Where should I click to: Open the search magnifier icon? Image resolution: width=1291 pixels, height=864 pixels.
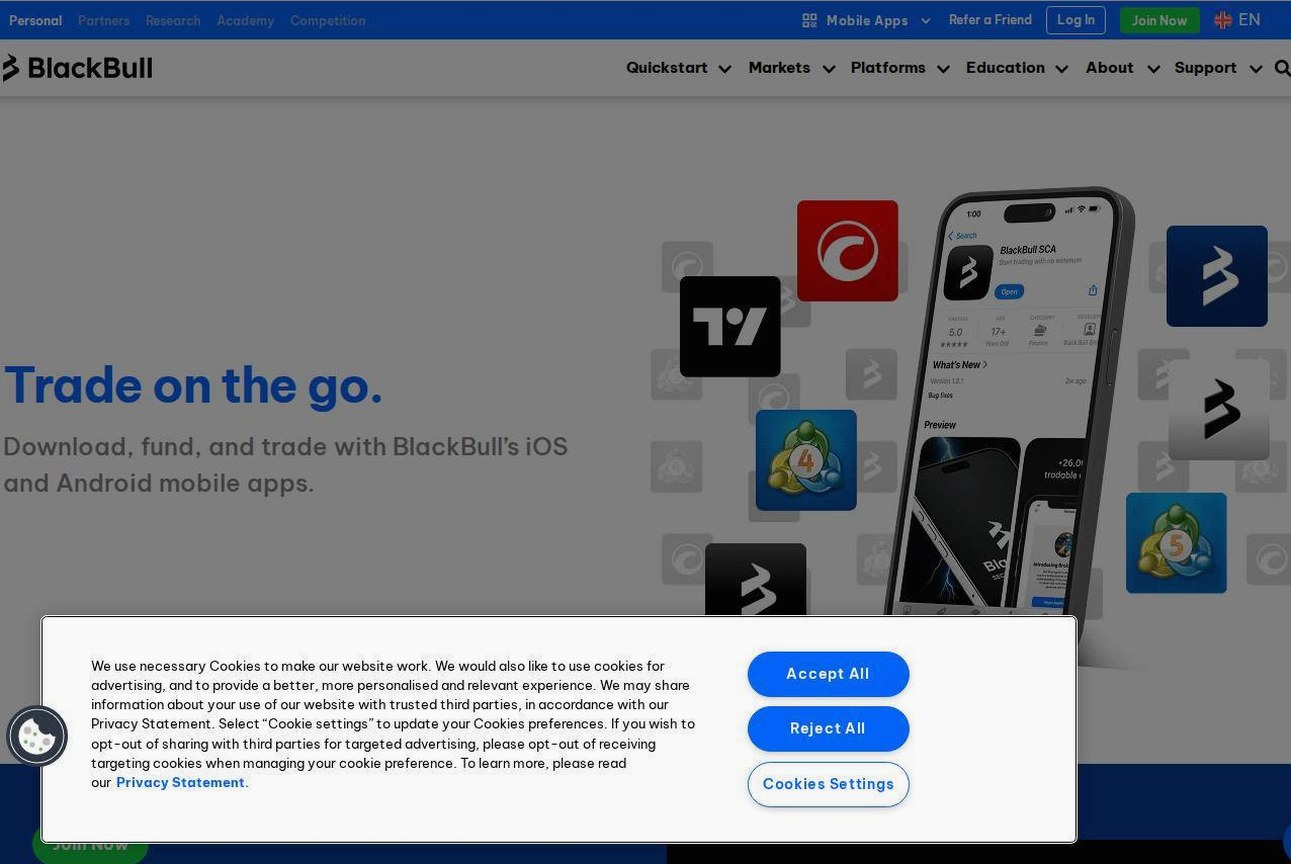coord(1282,68)
